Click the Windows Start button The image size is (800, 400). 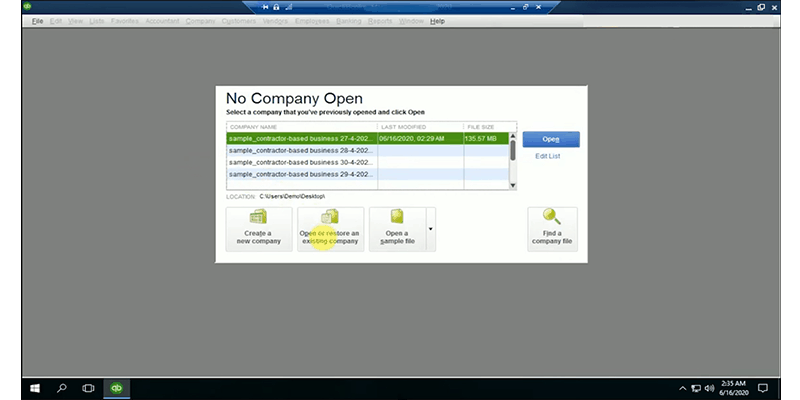point(35,388)
